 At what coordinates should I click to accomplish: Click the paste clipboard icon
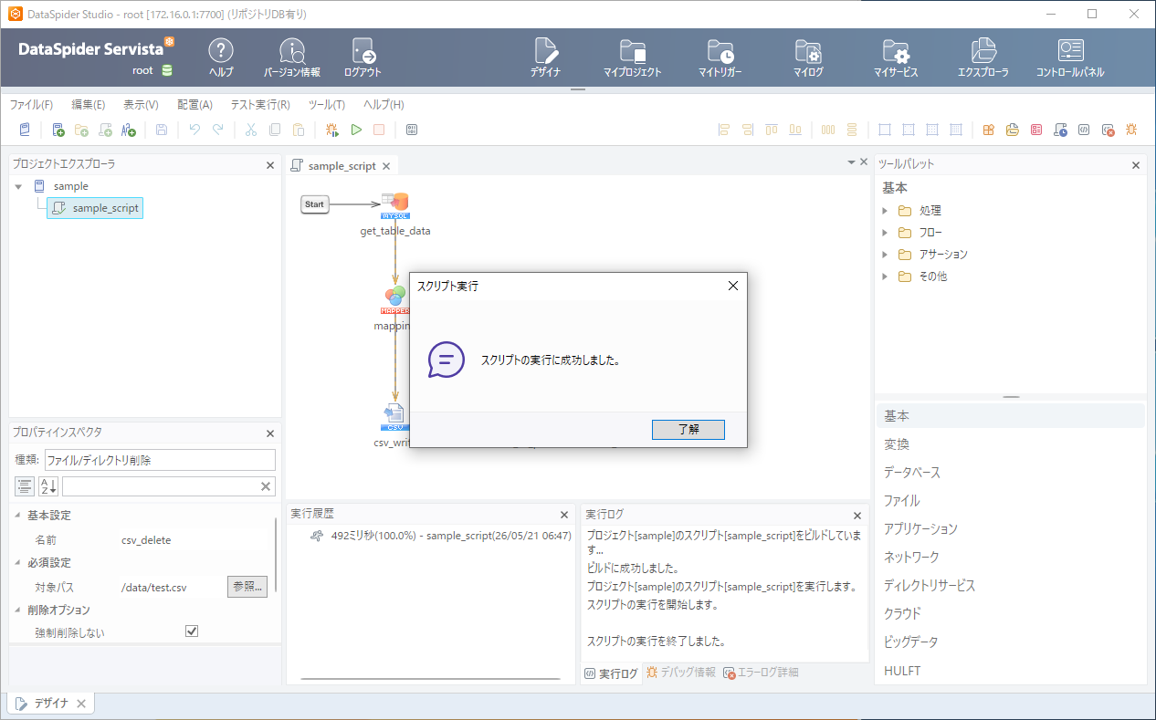point(299,130)
